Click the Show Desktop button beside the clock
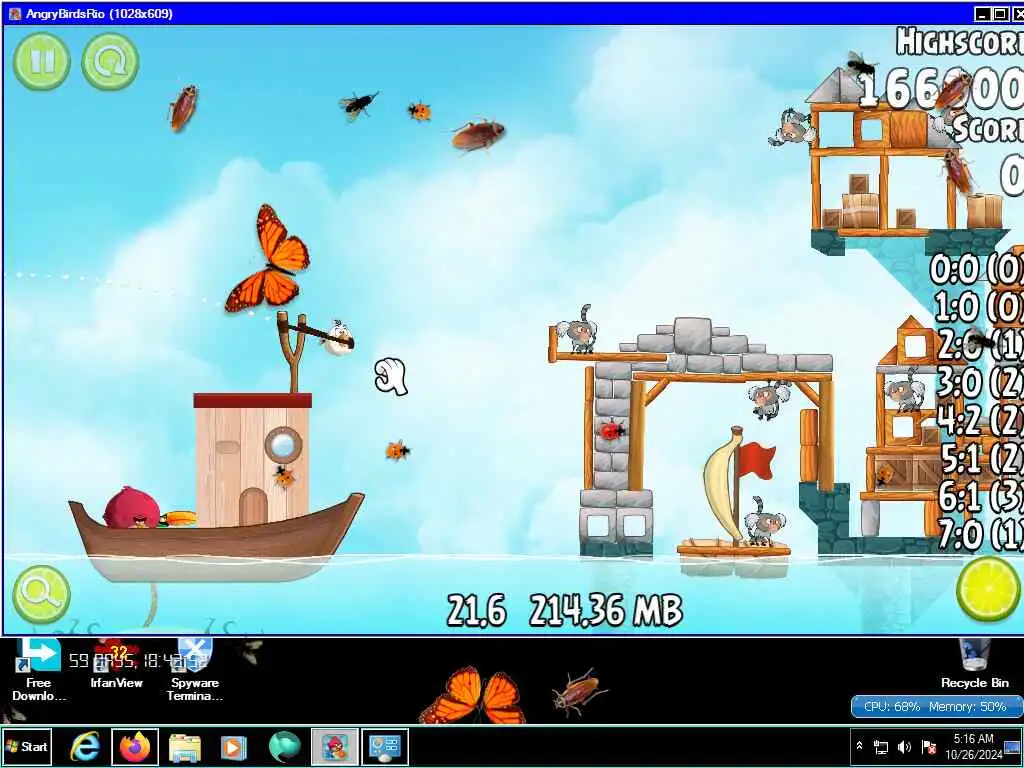This screenshot has width=1024, height=768. (1014, 746)
